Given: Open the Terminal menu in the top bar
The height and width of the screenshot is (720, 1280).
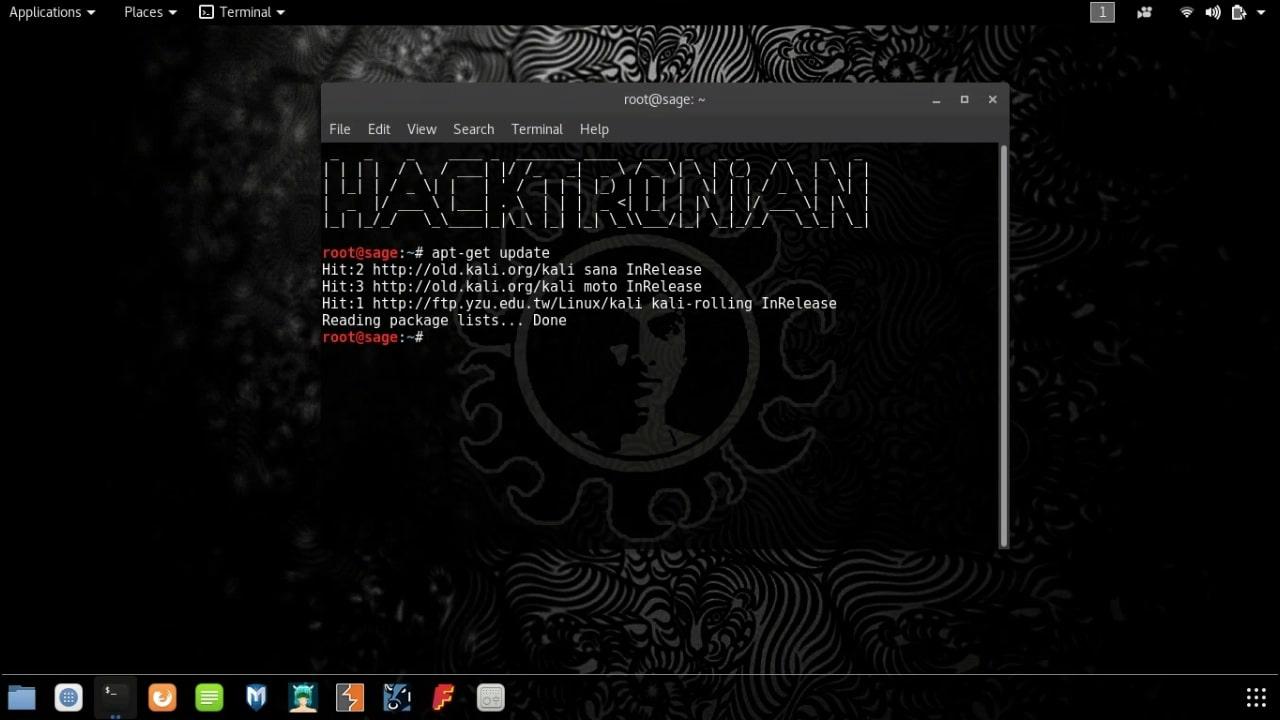Looking at the screenshot, I should 241,12.
